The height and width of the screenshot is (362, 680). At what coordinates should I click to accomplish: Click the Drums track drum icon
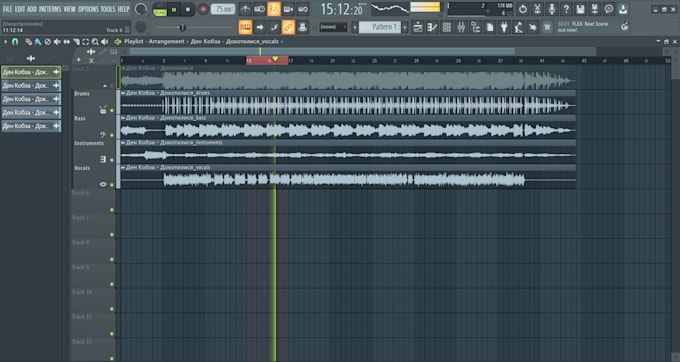(x=103, y=110)
